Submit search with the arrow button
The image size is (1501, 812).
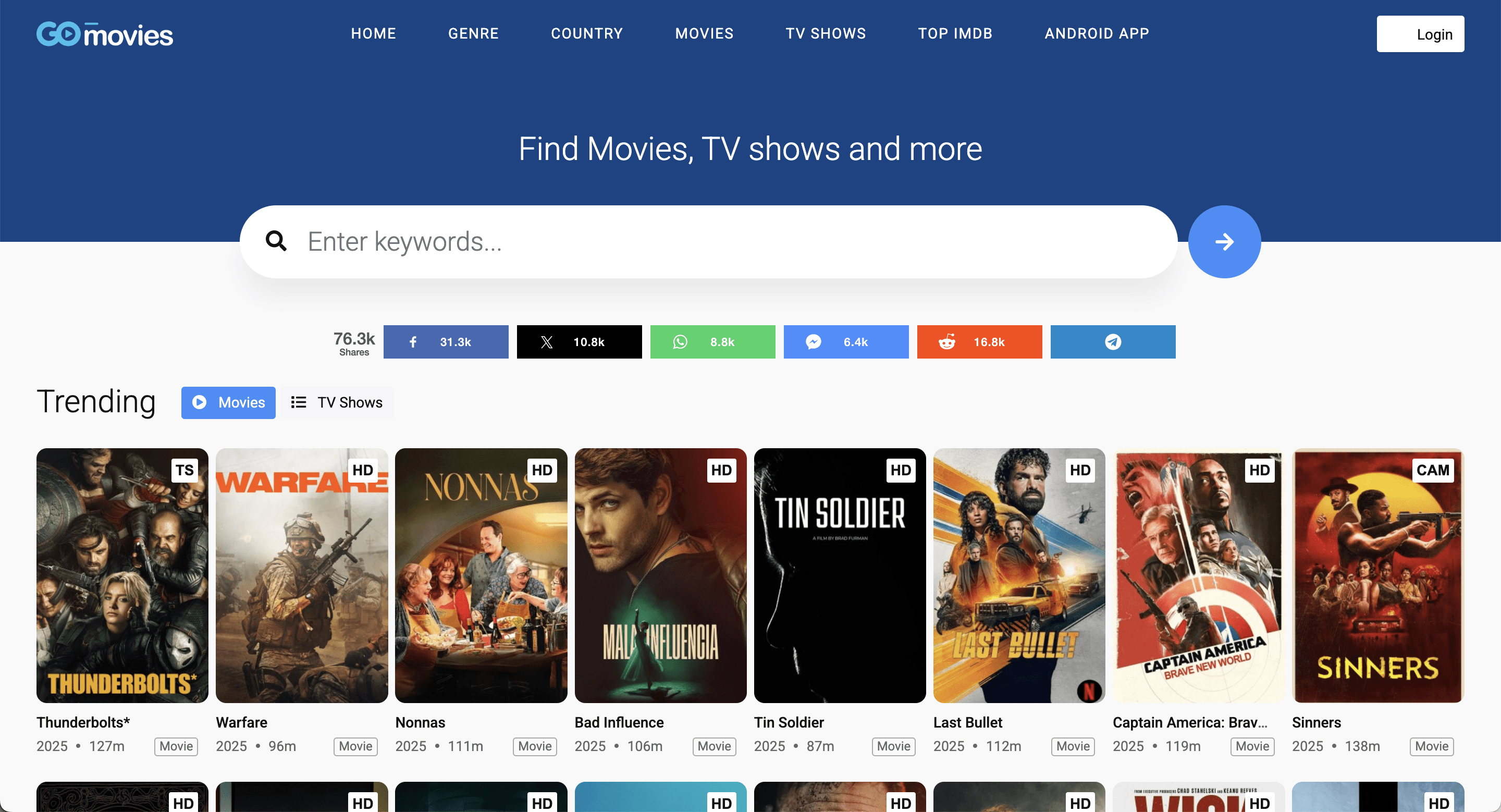[1224, 242]
